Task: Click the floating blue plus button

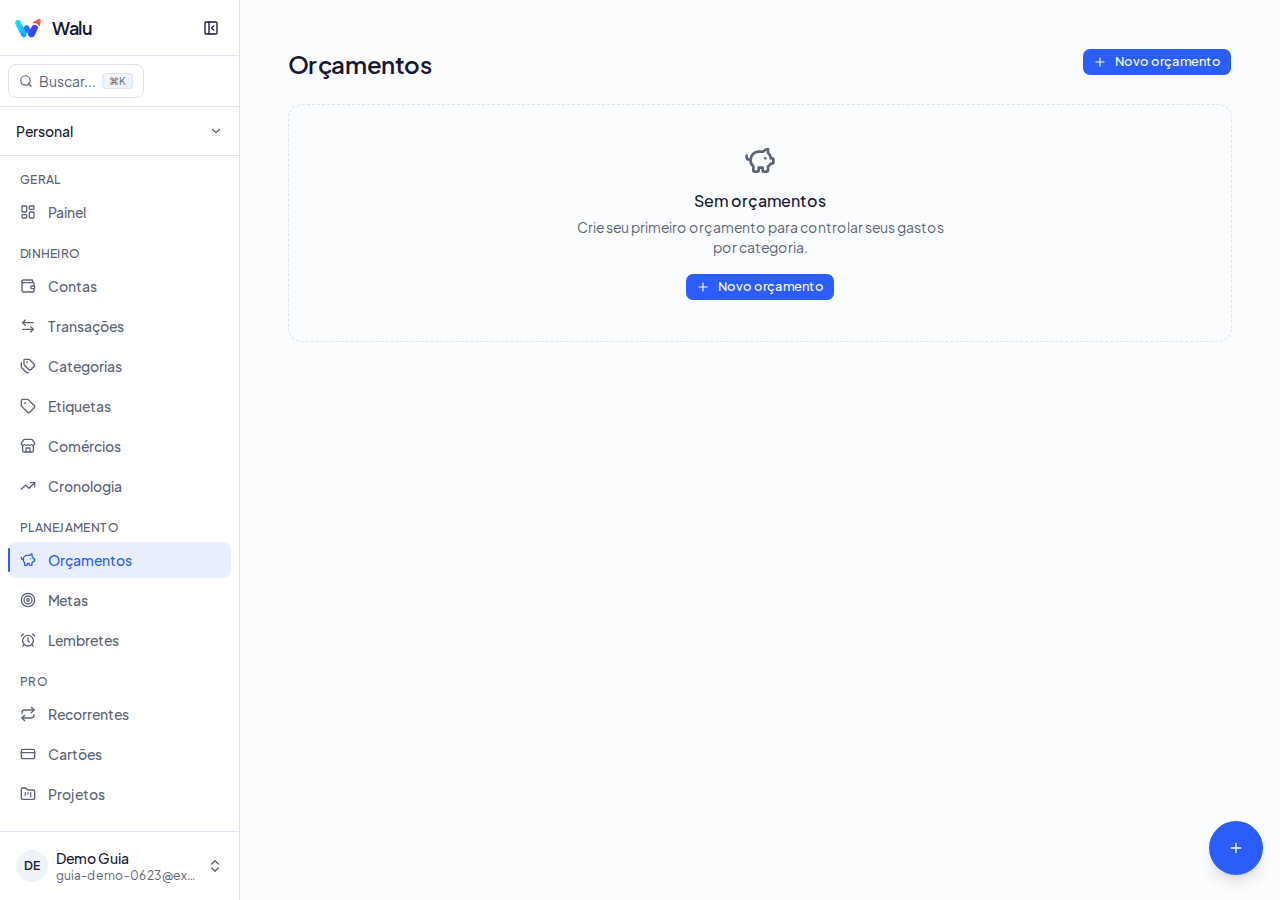Action: (1236, 848)
